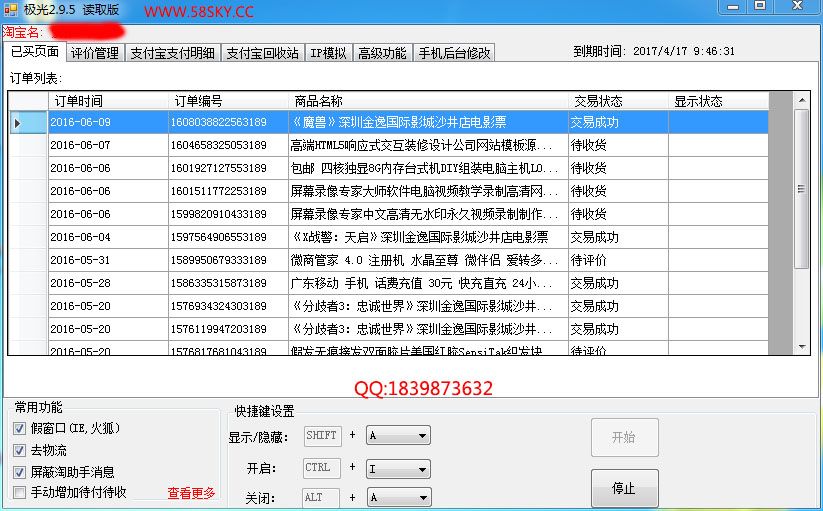Click the 商品名称 column header
The image size is (823, 511).
tap(428, 101)
